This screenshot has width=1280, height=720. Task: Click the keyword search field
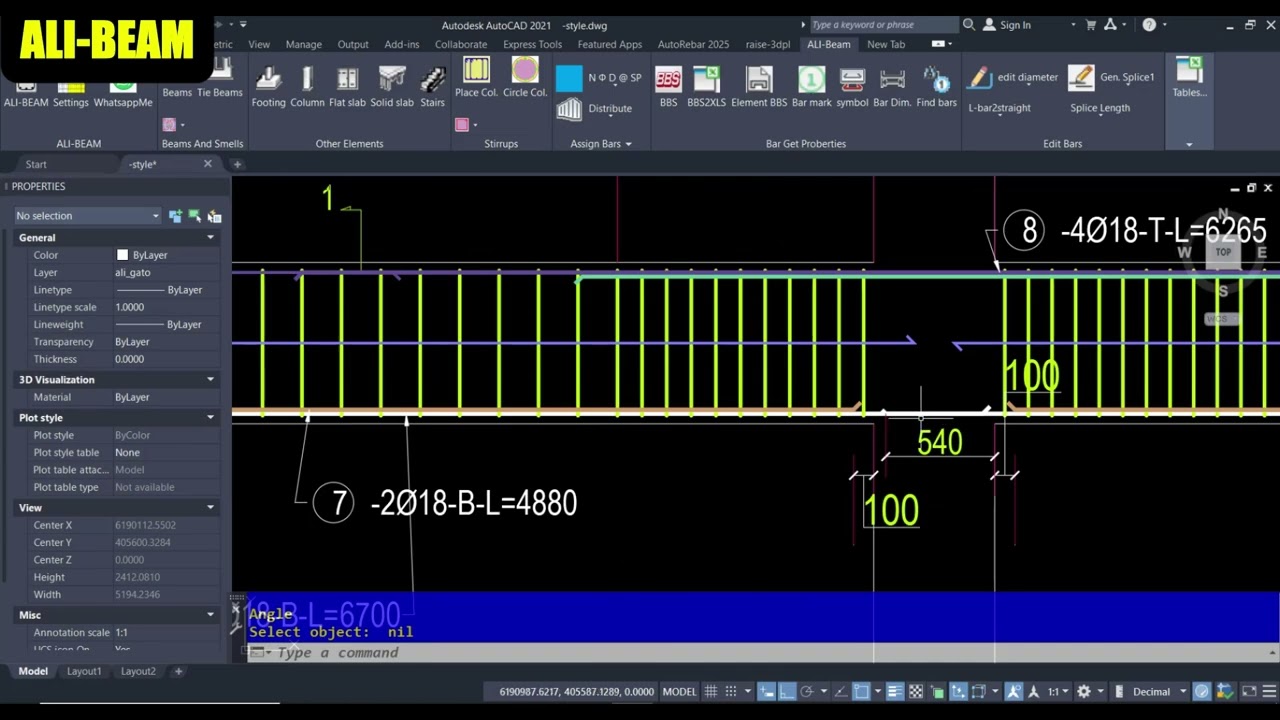(883, 25)
